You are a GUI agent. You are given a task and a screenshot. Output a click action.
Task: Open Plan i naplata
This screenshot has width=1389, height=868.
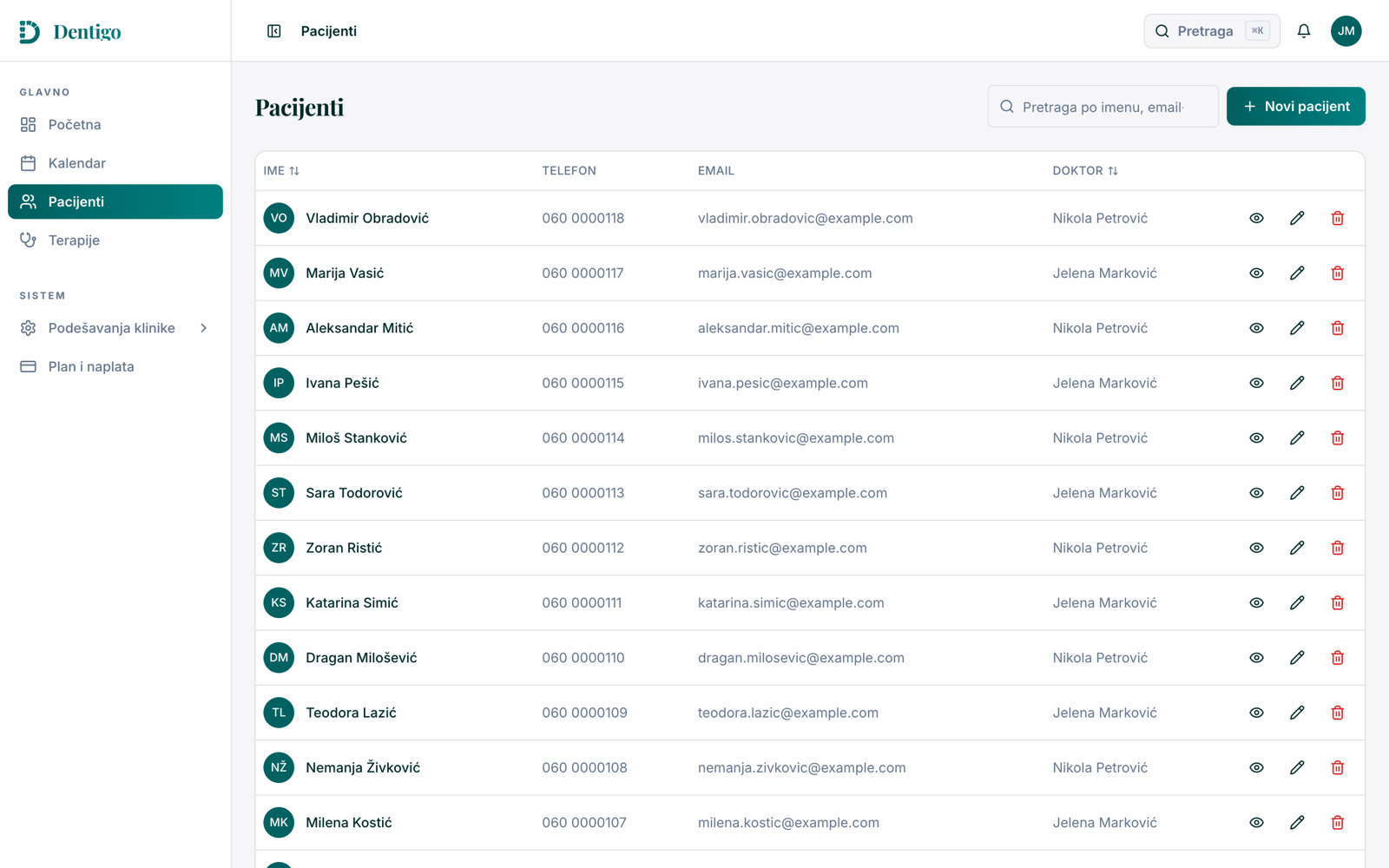115,366
